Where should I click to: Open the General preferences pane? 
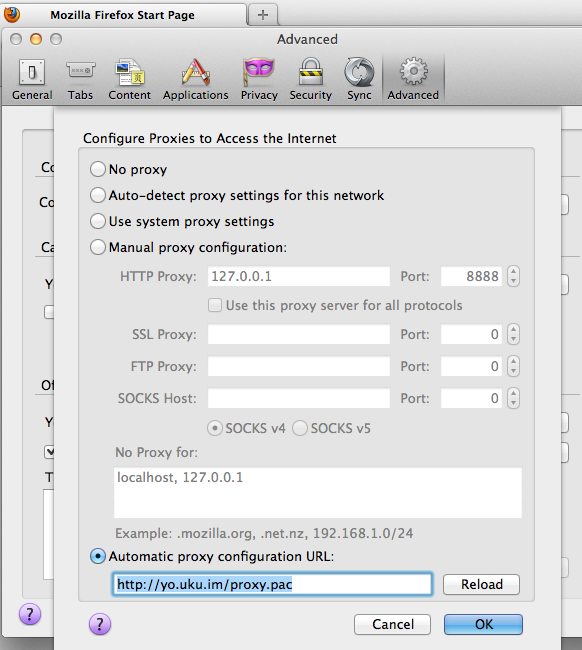(x=32, y=80)
